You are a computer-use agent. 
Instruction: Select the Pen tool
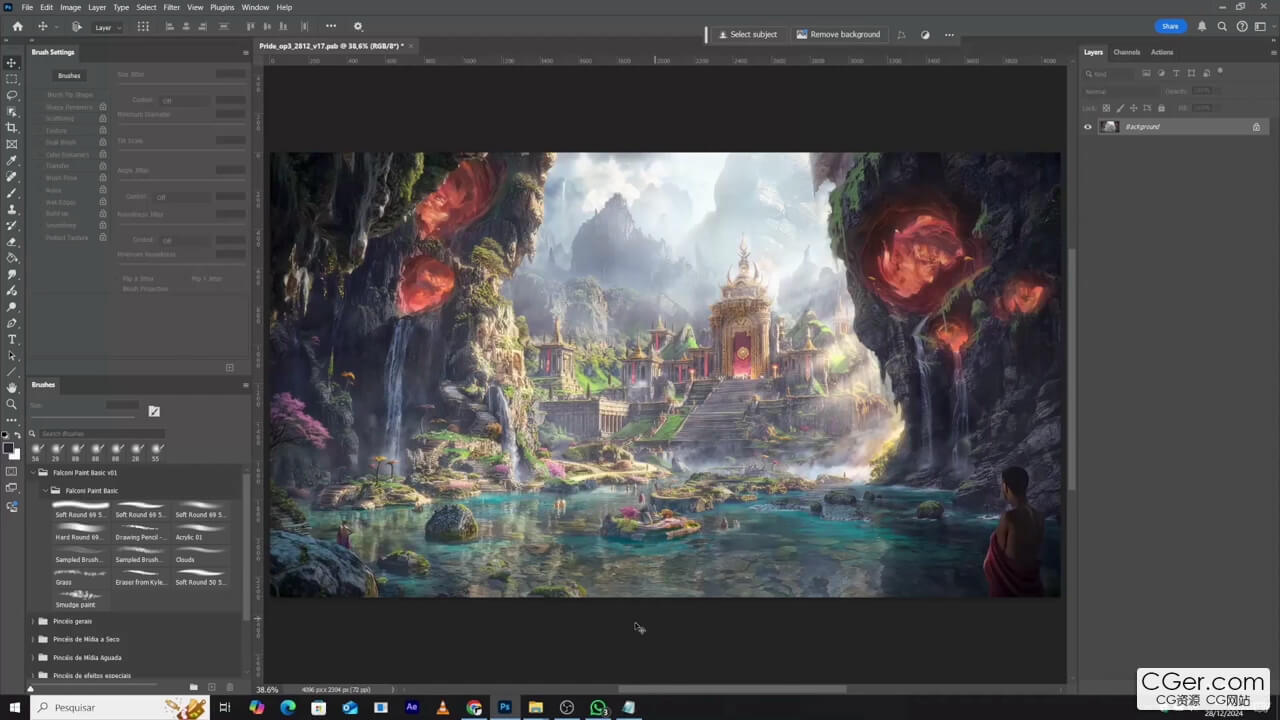pos(12,323)
